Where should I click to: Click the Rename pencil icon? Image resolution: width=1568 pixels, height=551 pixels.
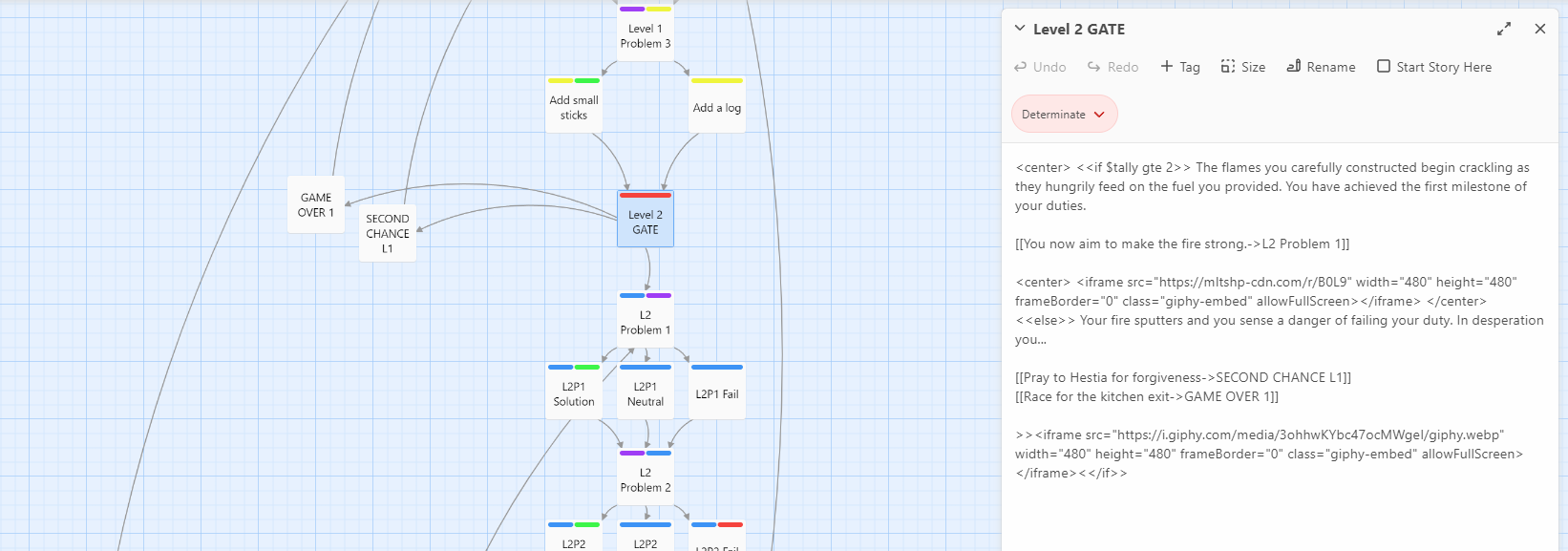tap(1294, 66)
